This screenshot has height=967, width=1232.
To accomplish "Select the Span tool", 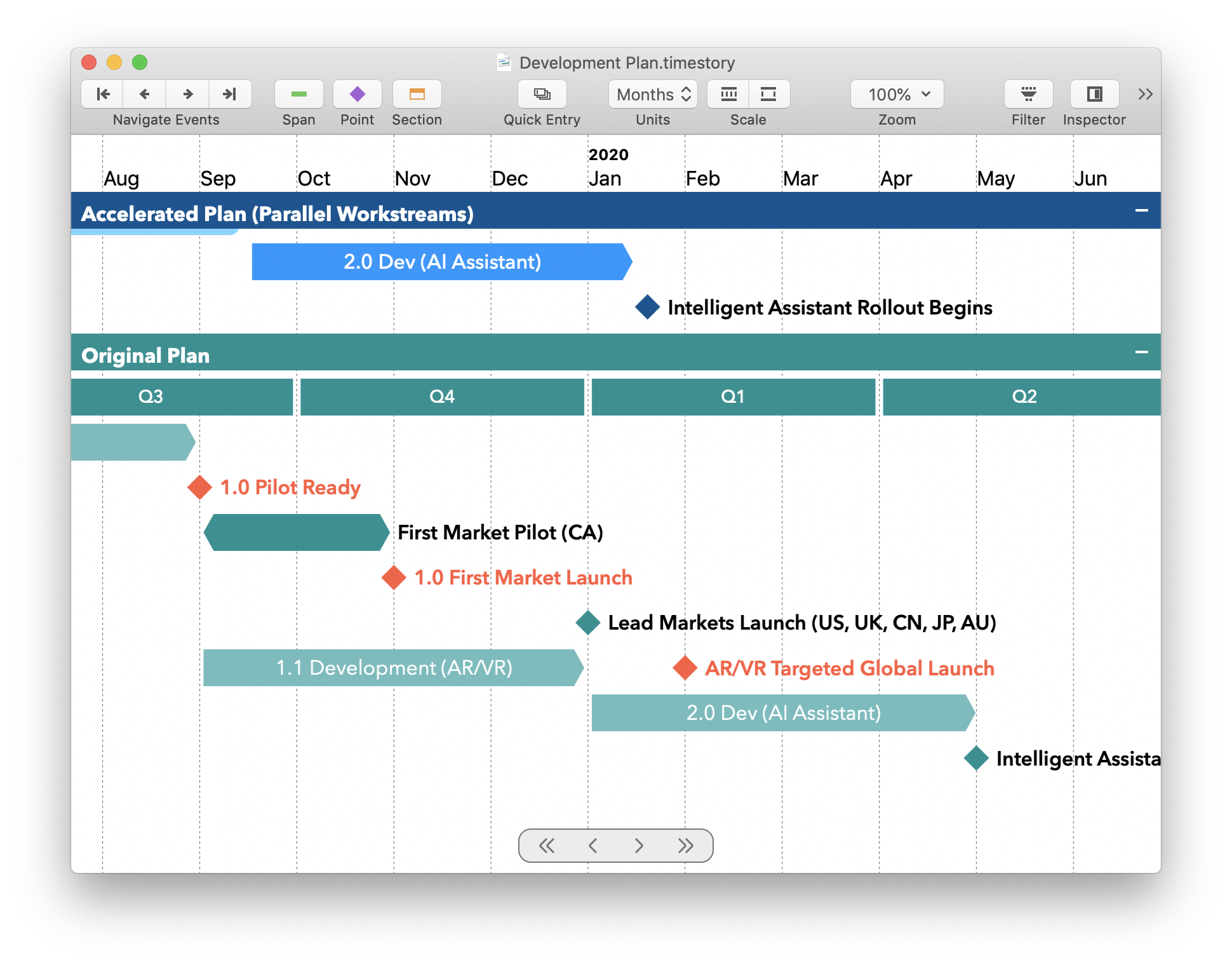I will pos(298,93).
